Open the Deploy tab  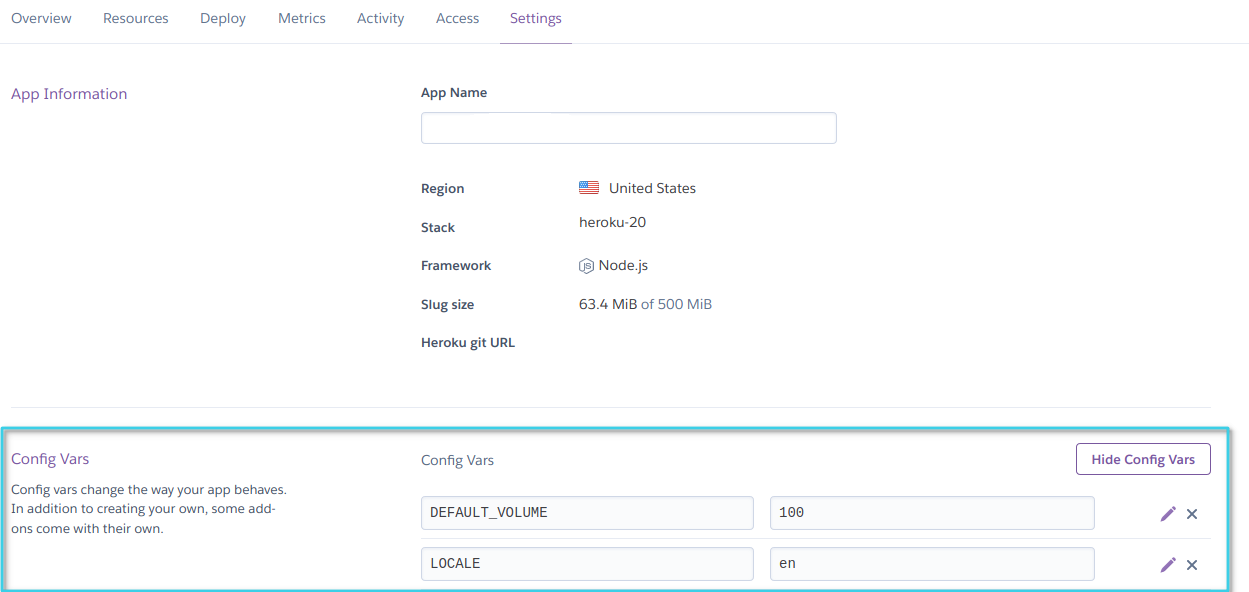[222, 18]
